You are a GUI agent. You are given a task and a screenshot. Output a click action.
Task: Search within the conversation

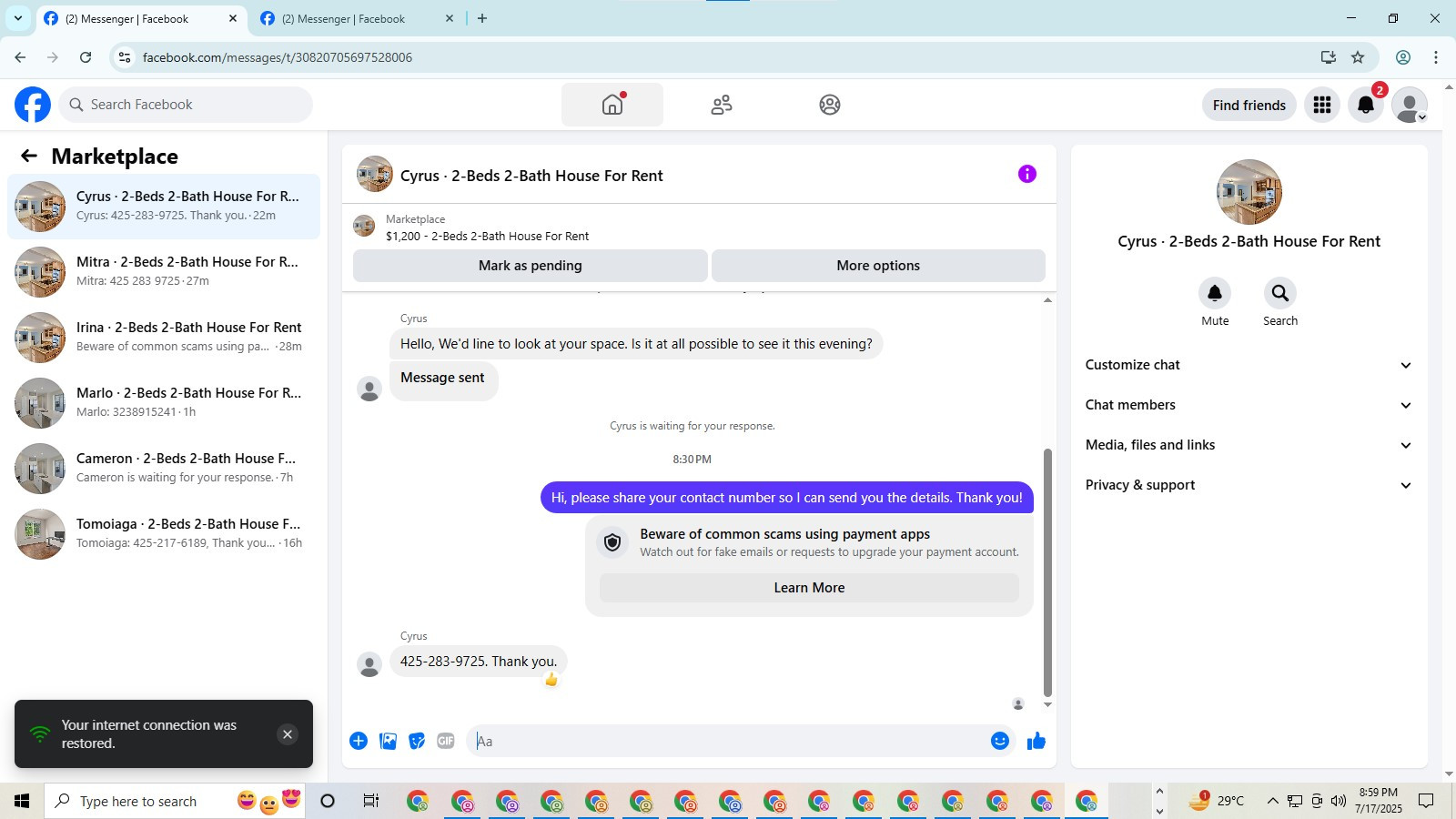pyautogui.click(x=1280, y=293)
